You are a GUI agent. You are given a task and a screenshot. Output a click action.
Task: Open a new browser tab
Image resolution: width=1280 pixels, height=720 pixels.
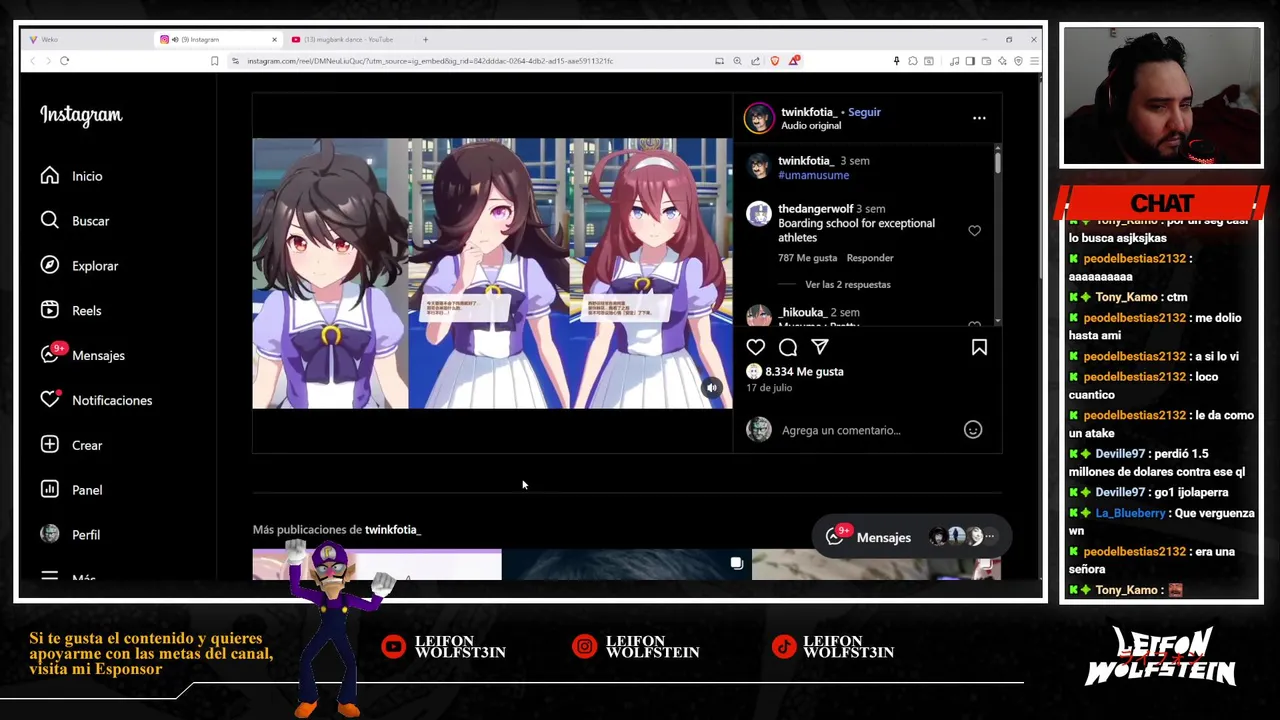tap(425, 40)
